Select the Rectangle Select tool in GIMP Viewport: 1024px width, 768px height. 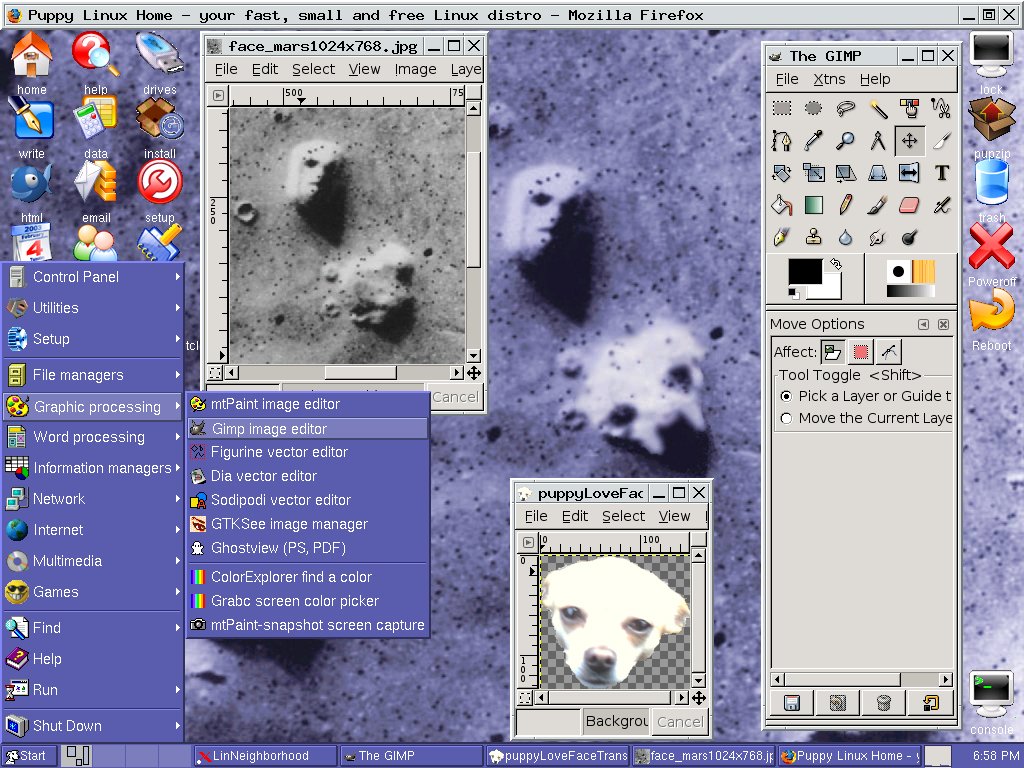point(782,108)
